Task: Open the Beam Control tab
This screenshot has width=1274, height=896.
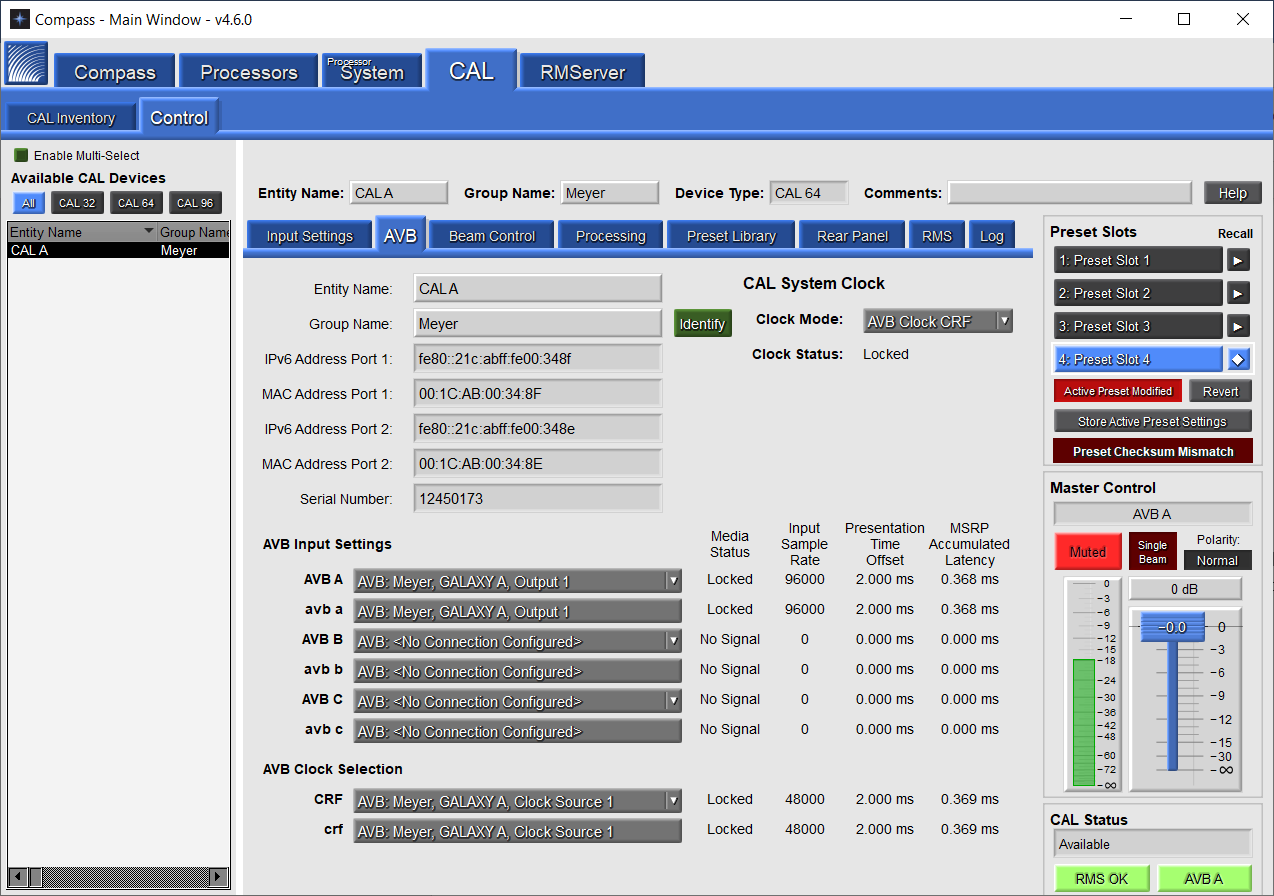Action: tap(492, 236)
